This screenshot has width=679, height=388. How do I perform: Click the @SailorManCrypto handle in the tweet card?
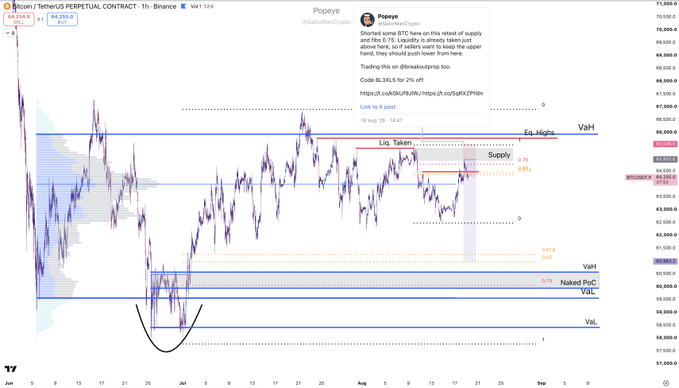pyautogui.click(x=398, y=24)
